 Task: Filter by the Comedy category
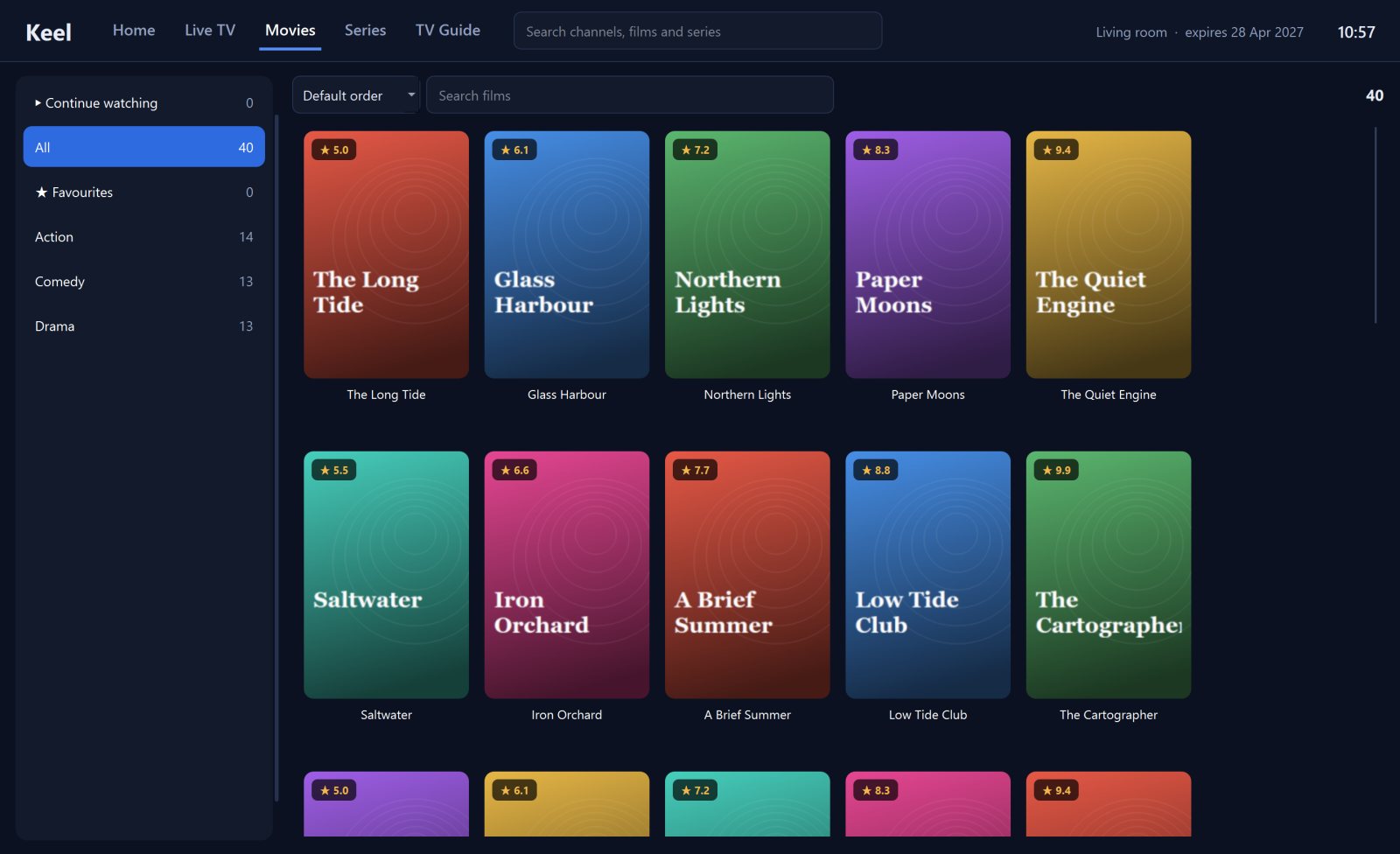tap(144, 281)
